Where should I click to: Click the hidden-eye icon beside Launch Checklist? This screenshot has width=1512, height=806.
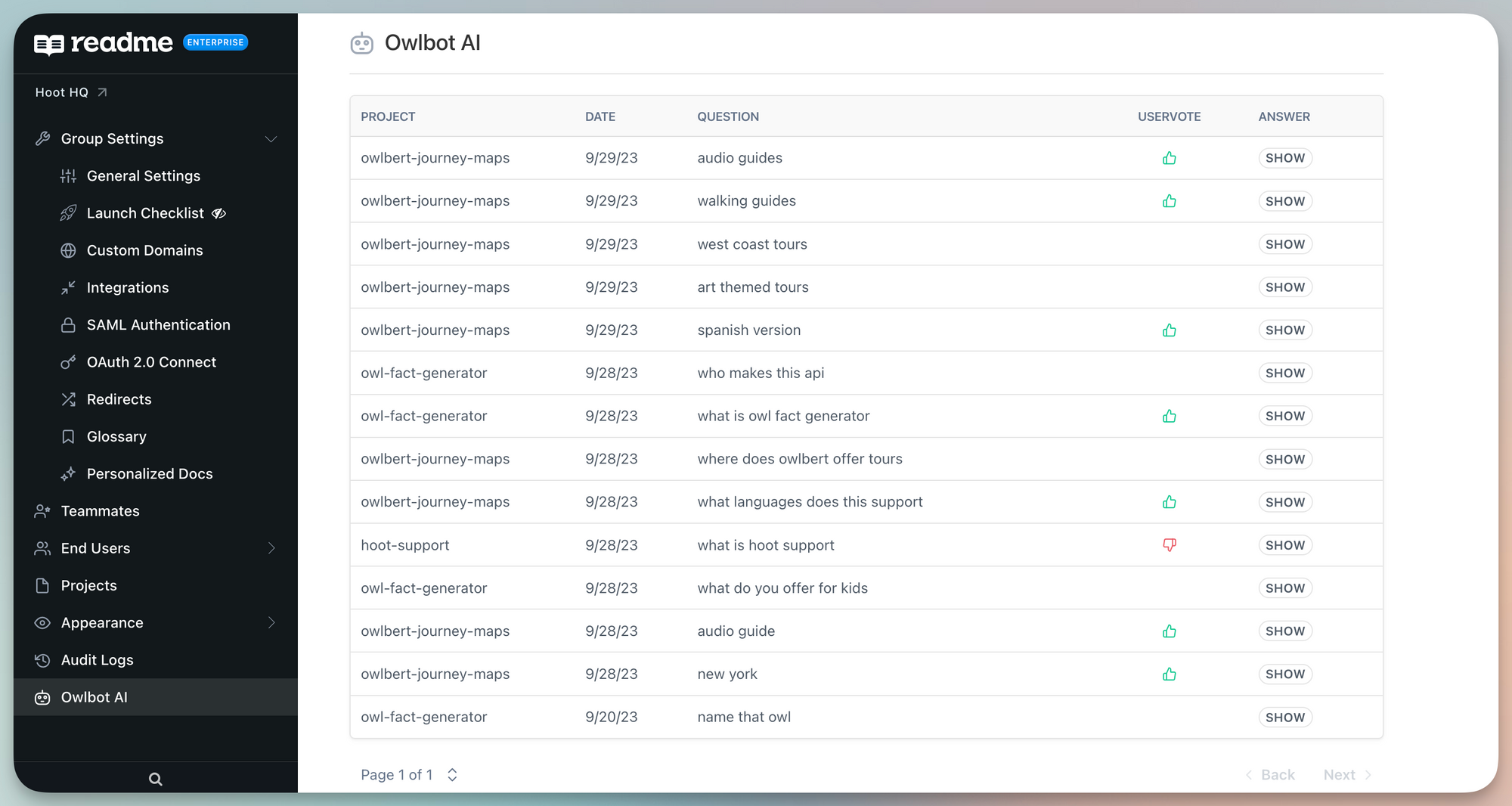(219, 213)
